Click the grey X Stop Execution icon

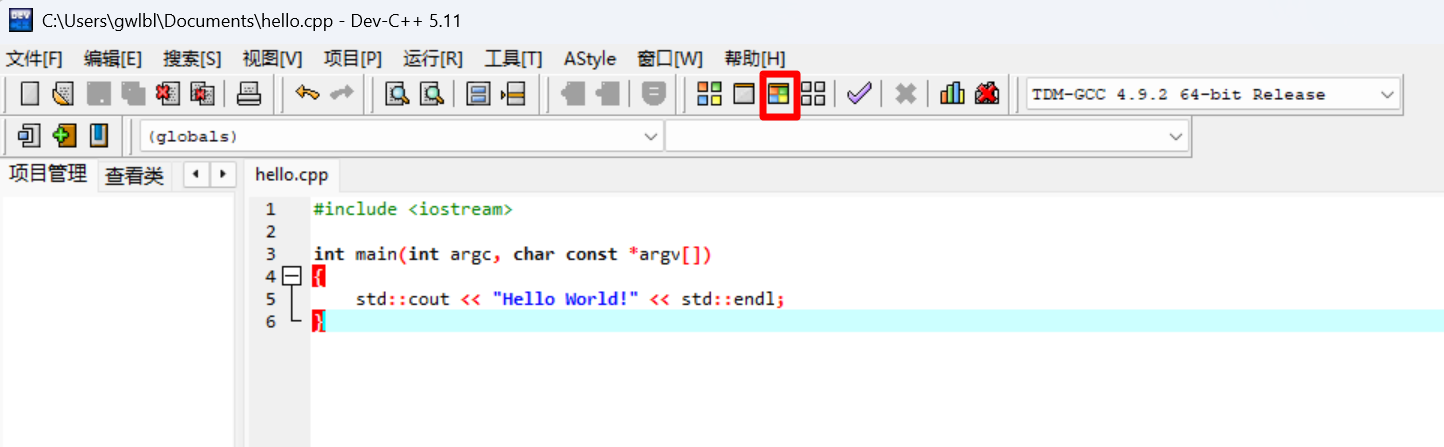pyautogui.click(x=906, y=94)
